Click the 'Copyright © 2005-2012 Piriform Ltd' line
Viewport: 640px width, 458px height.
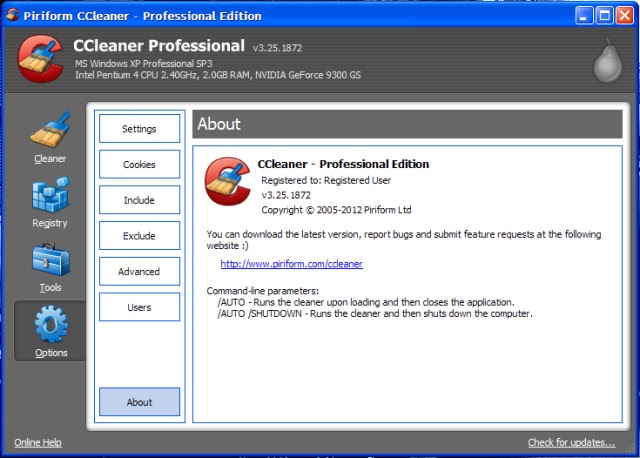[336, 210]
